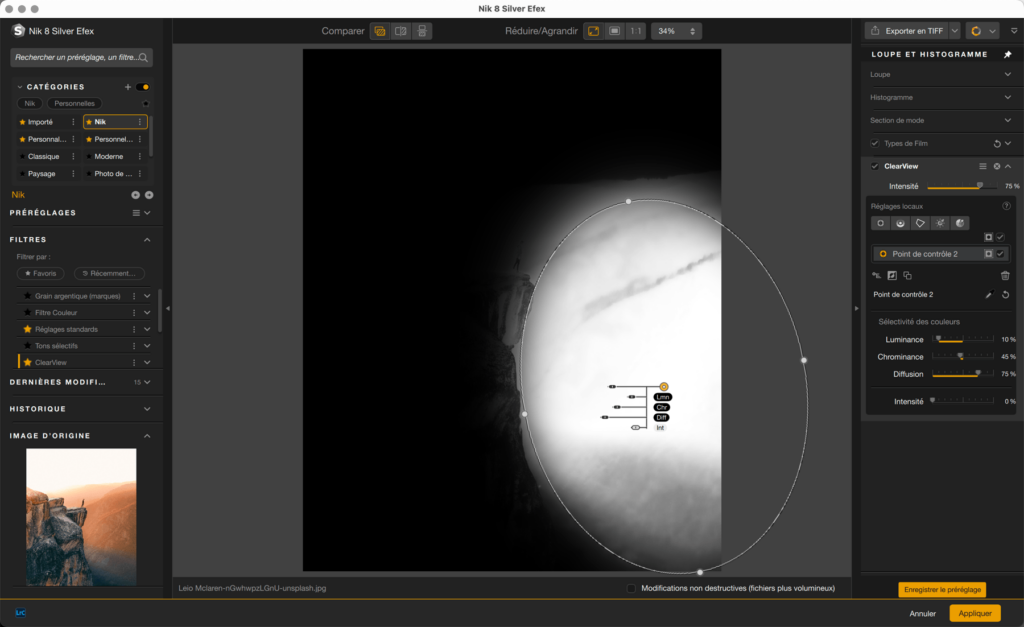Fill view zoom icon

[x=615, y=31]
